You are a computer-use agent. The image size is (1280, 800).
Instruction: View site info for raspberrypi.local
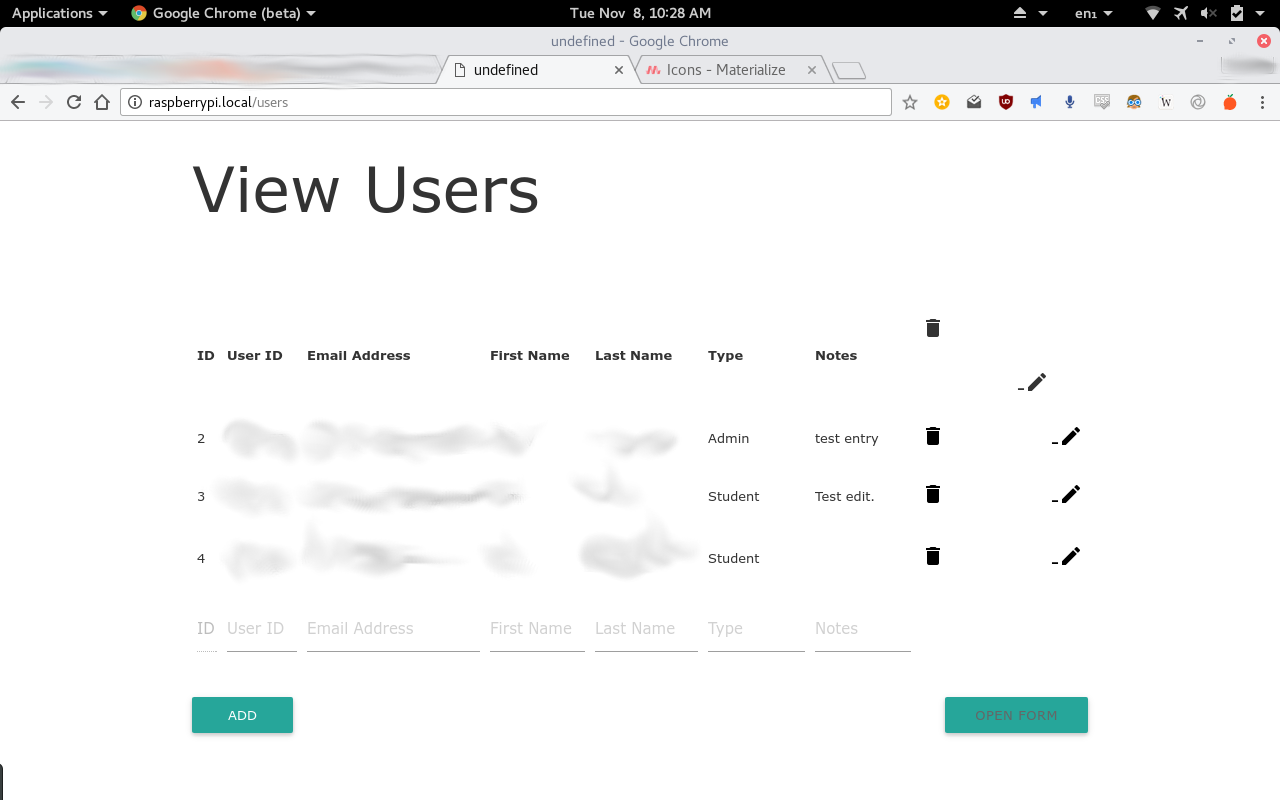point(135,102)
